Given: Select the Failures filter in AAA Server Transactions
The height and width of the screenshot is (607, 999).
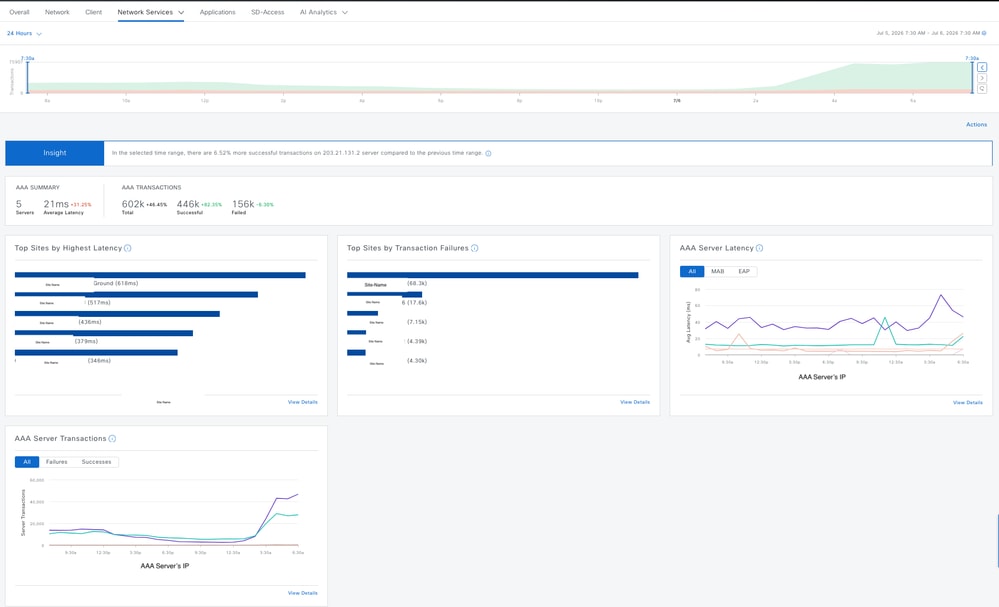Looking at the screenshot, I should coord(57,462).
